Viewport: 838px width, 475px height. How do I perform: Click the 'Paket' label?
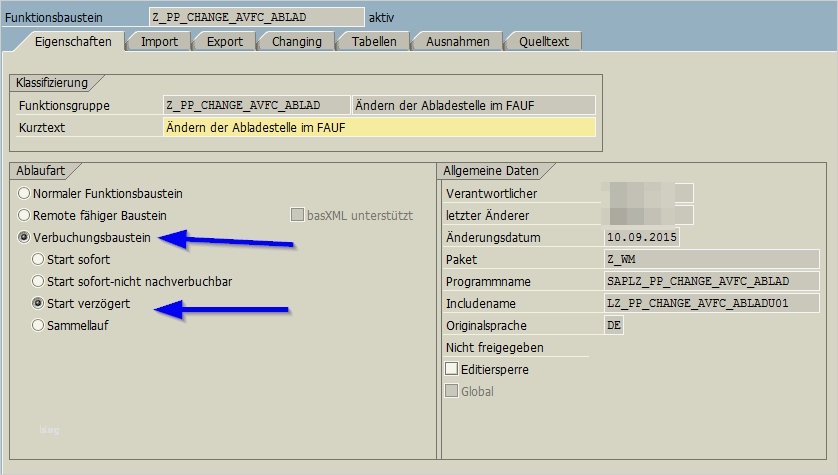(461, 260)
